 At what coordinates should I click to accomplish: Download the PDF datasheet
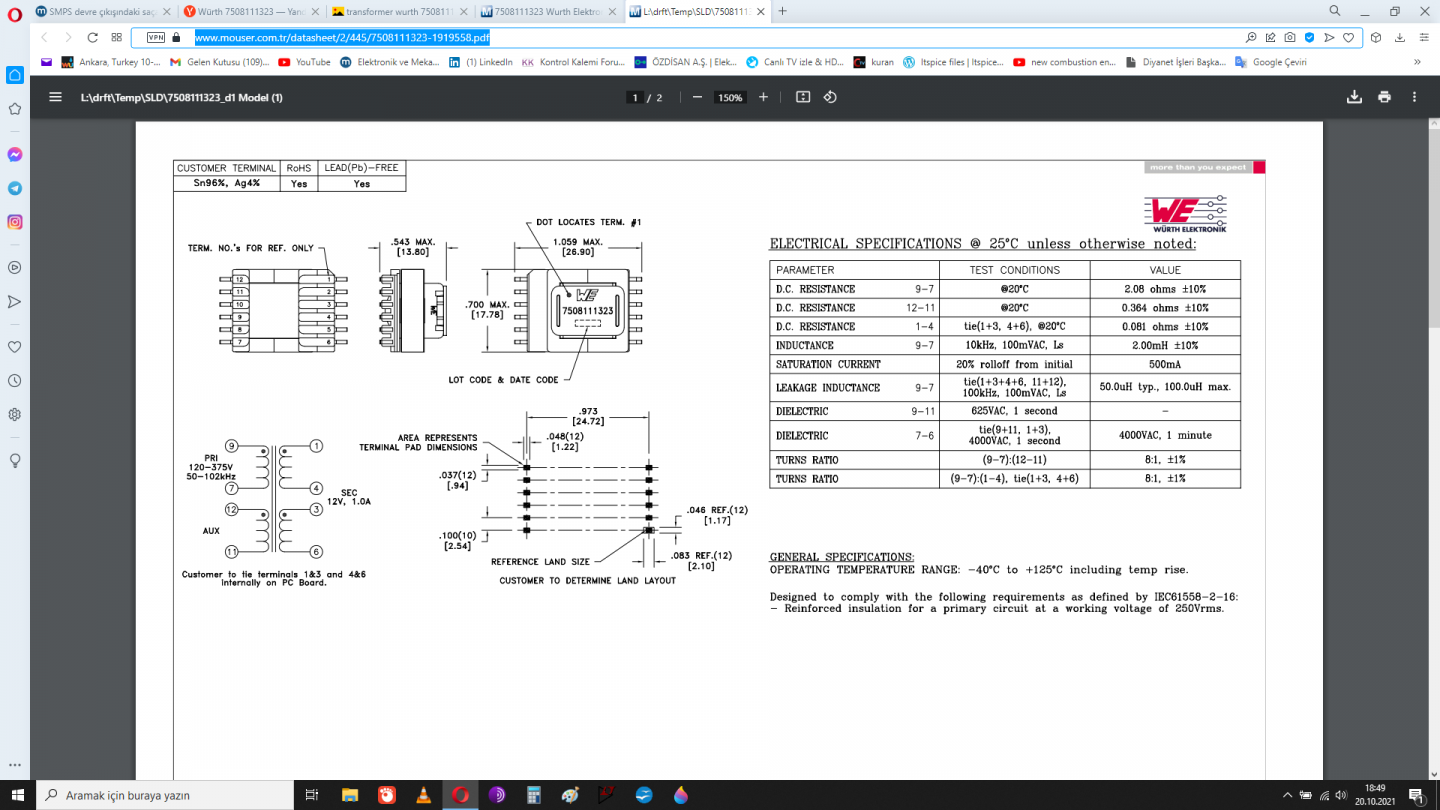point(1354,97)
